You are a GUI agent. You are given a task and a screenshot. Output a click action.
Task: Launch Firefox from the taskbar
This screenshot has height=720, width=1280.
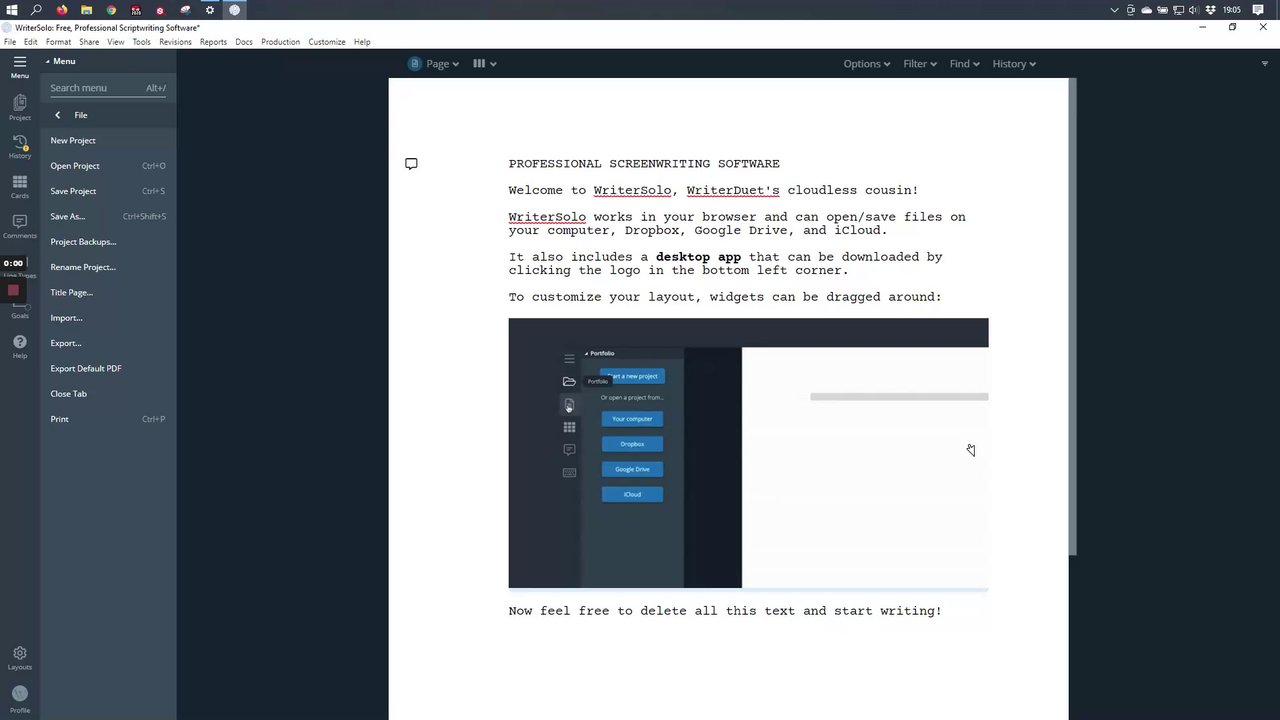pyautogui.click(x=62, y=10)
